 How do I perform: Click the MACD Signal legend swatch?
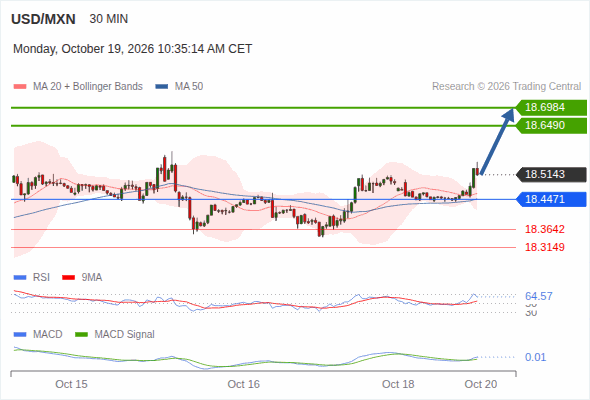point(81,335)
